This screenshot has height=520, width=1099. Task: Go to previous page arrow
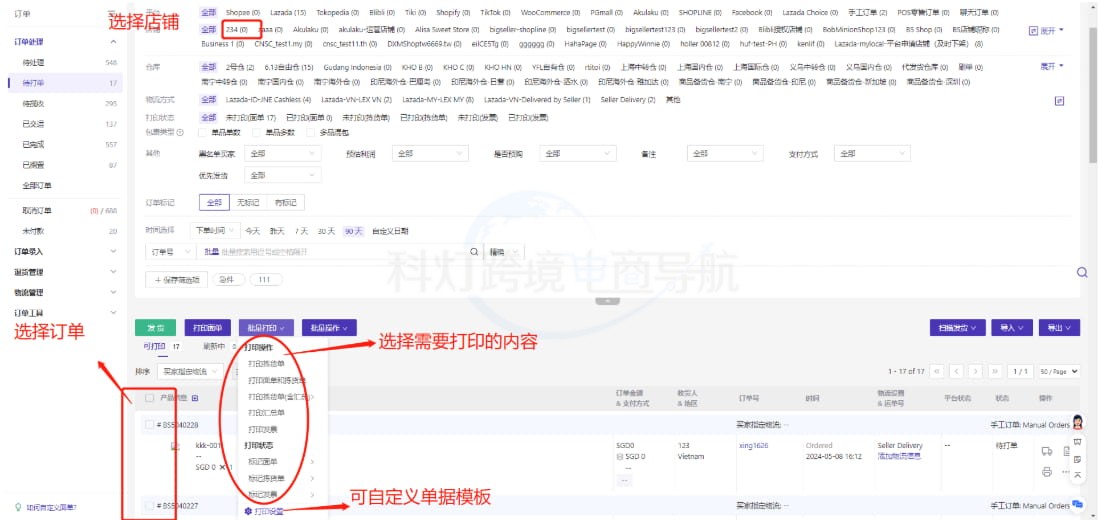click(956, 371)
